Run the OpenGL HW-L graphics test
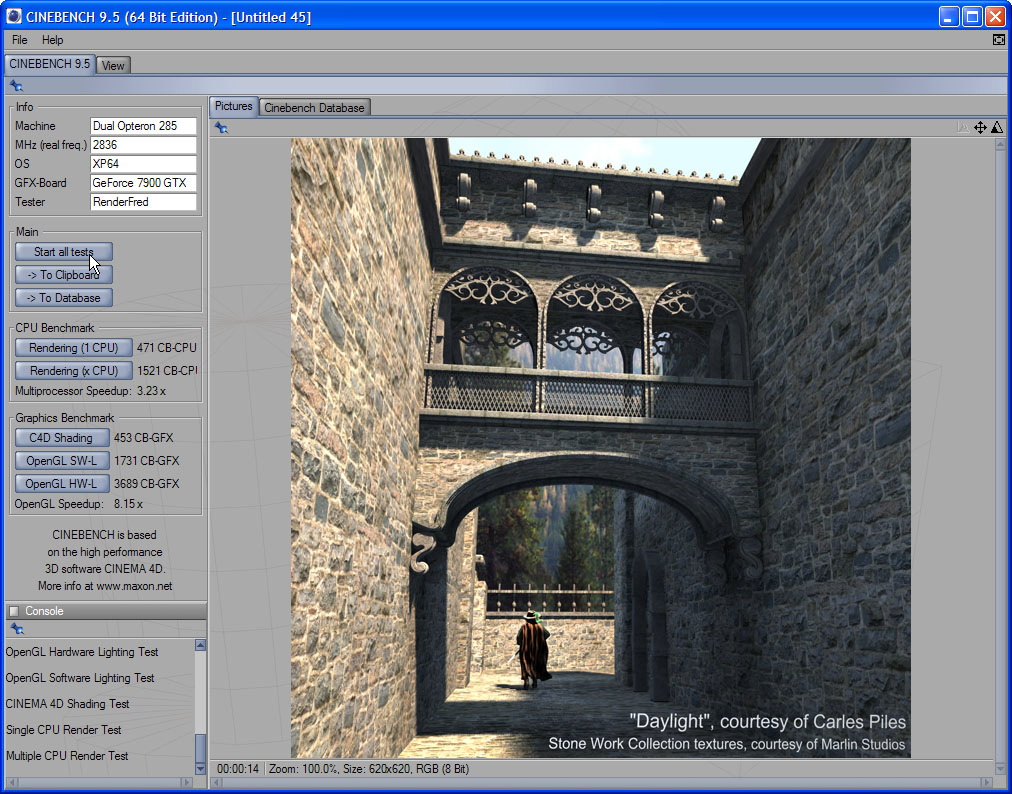Image resolution: width=1012 pixels, height=794 pixels. click(62, 484)
